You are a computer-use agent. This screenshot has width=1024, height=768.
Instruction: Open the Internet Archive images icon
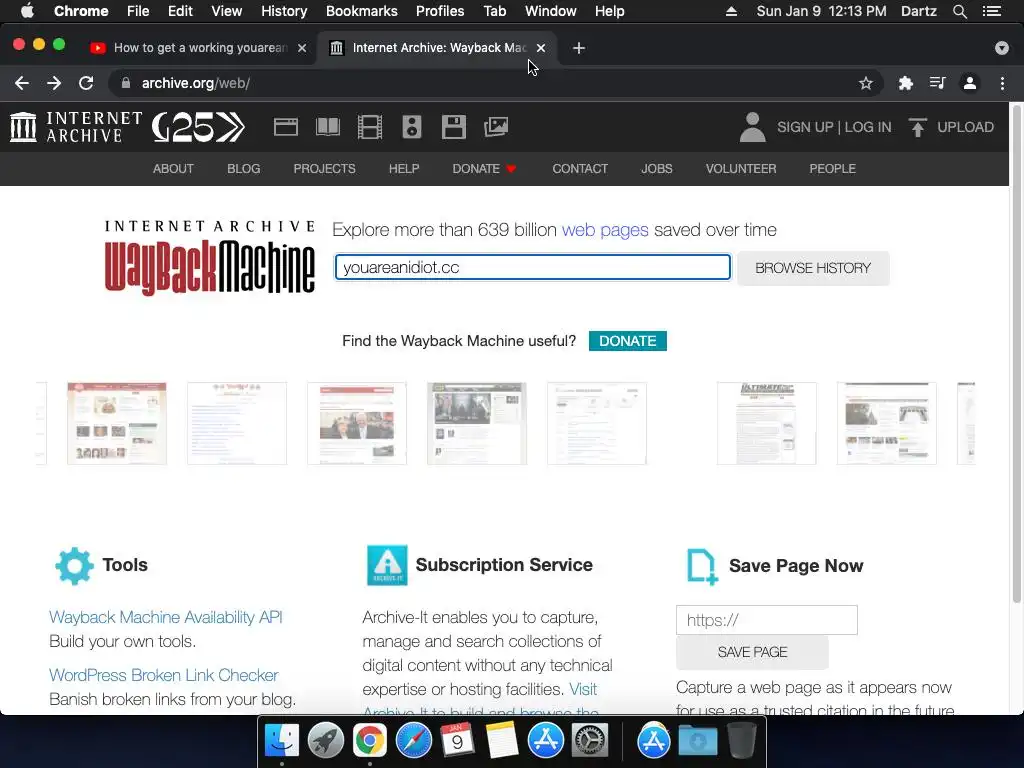pyautogui.click(x=496, y=127)
